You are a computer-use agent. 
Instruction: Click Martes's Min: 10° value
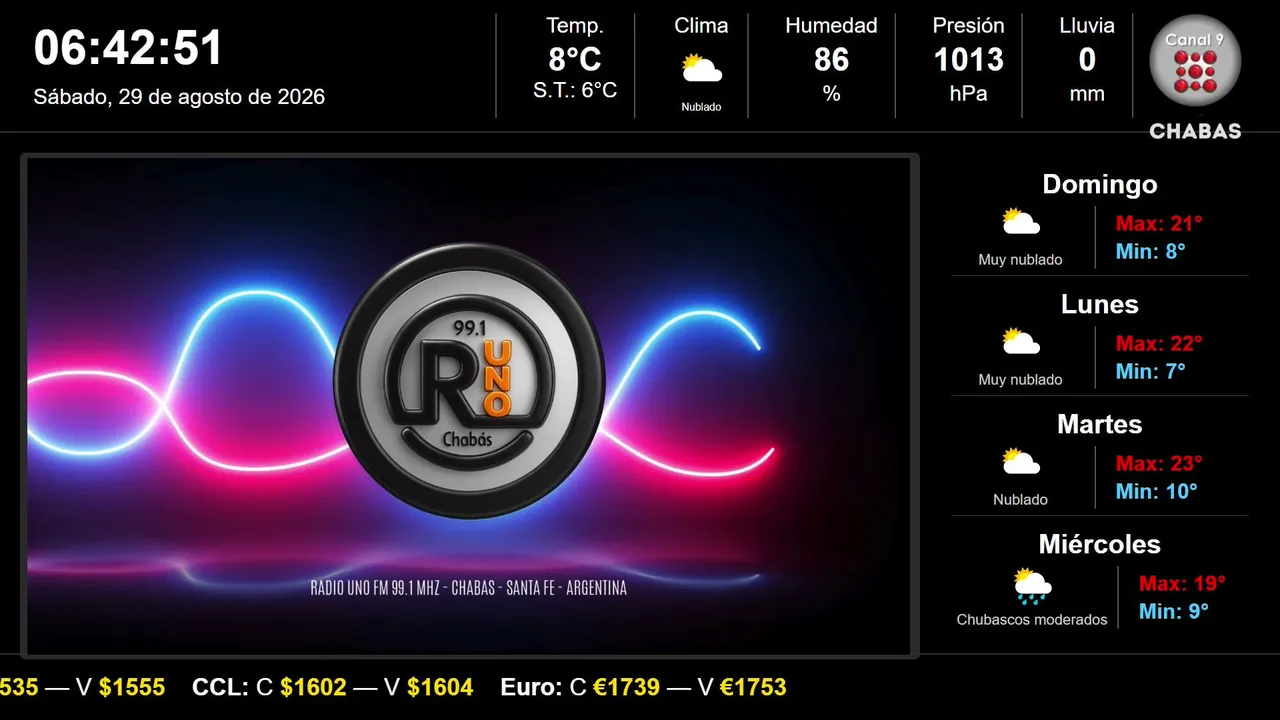point(1157,491)
